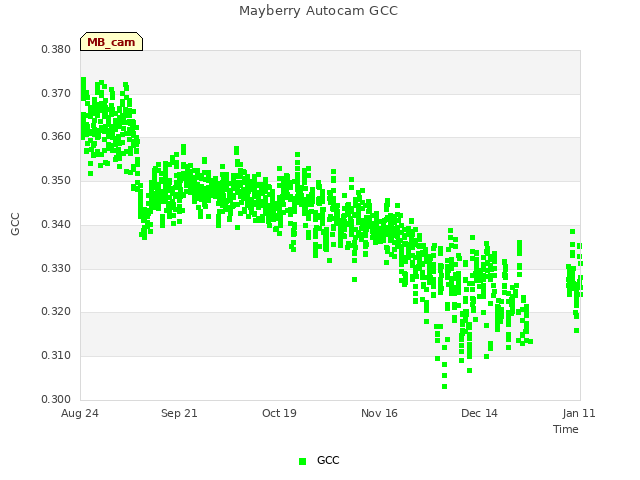Click the 0.360 y-axis tick label
The width and height of the screenshot is (640, 480).
[x=56, y=137]
